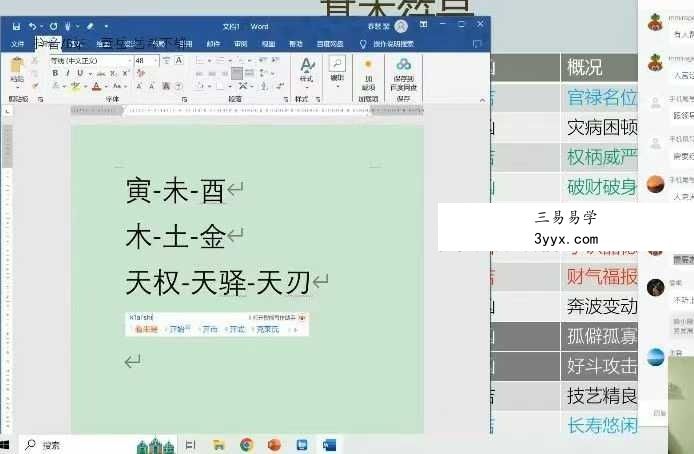Image resolution: width=694 pixels, height=454 pixels.
Task: Click the Character Border A icon
Action: [179, 60]
